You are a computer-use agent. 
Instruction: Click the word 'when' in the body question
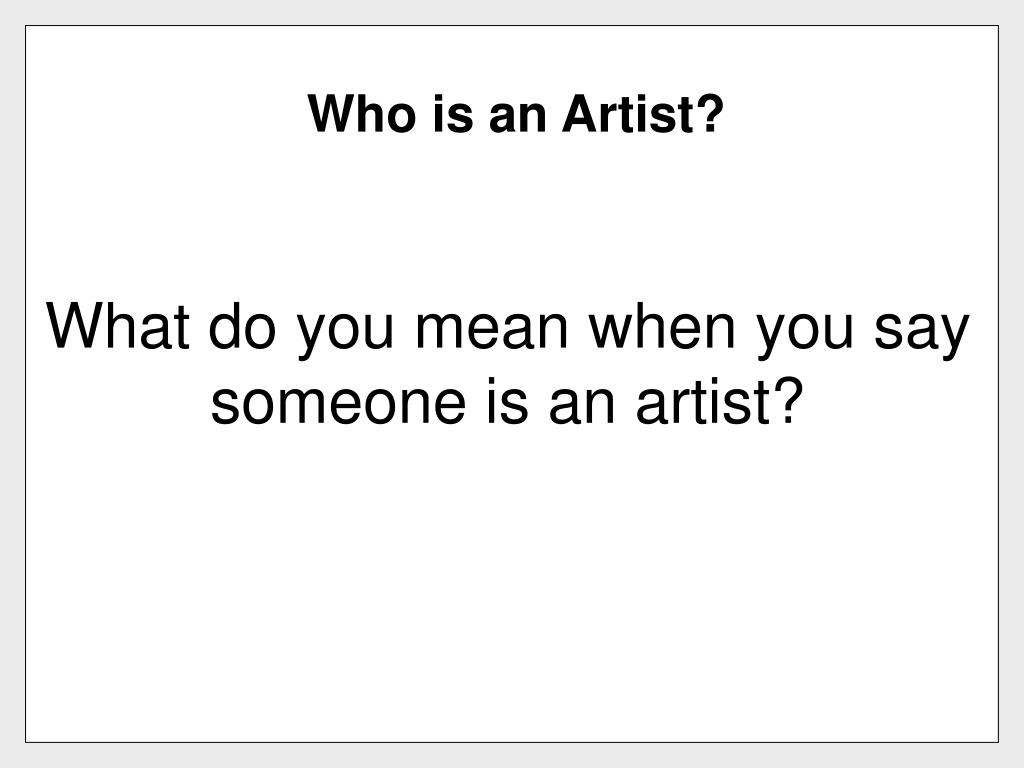[x=662, y=325]
